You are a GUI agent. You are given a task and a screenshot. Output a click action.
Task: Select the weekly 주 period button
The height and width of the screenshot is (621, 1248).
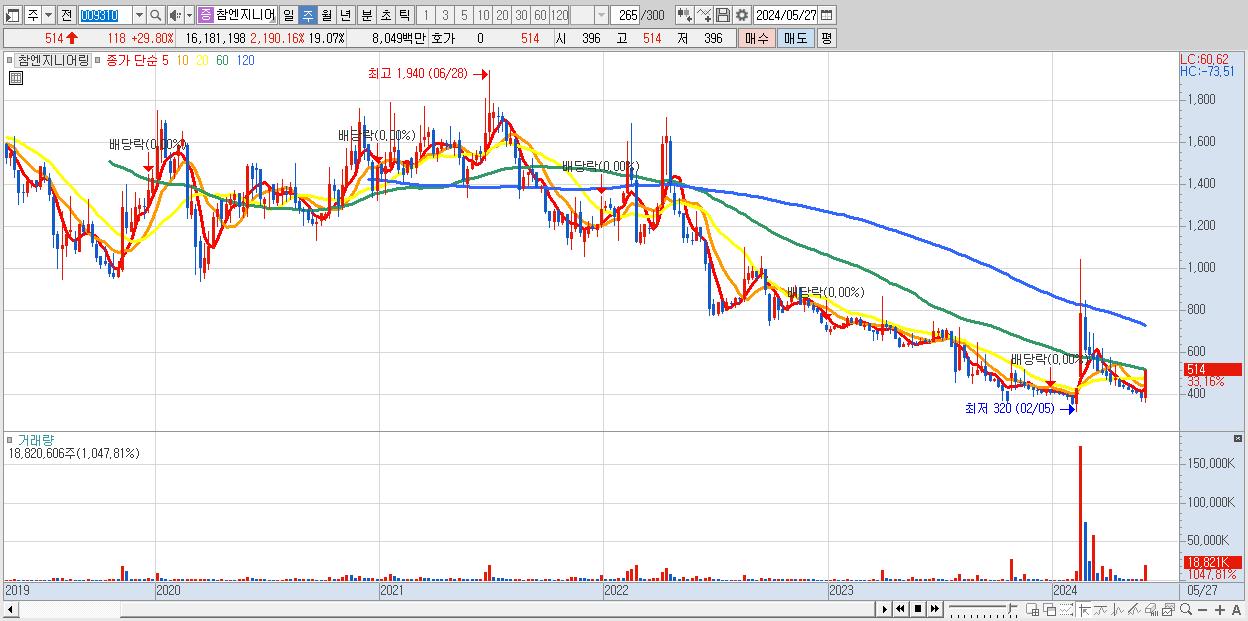point(308,15)
